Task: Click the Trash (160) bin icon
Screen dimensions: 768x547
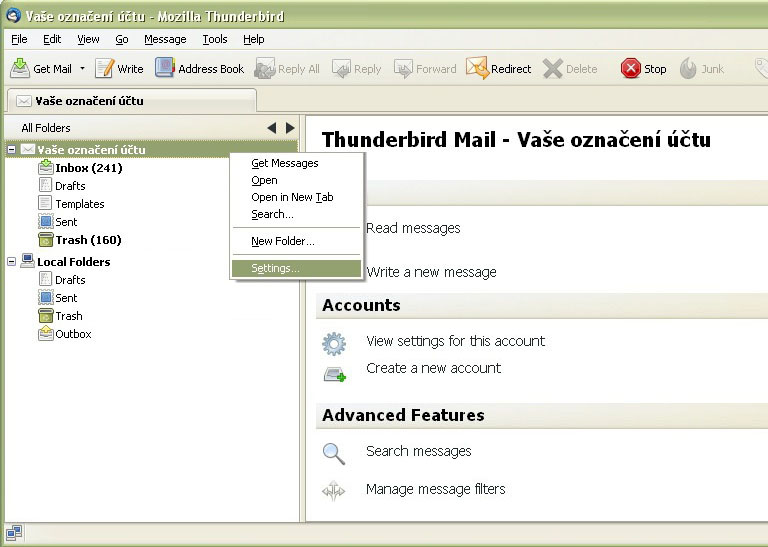Action: click(x=46, y=239)
